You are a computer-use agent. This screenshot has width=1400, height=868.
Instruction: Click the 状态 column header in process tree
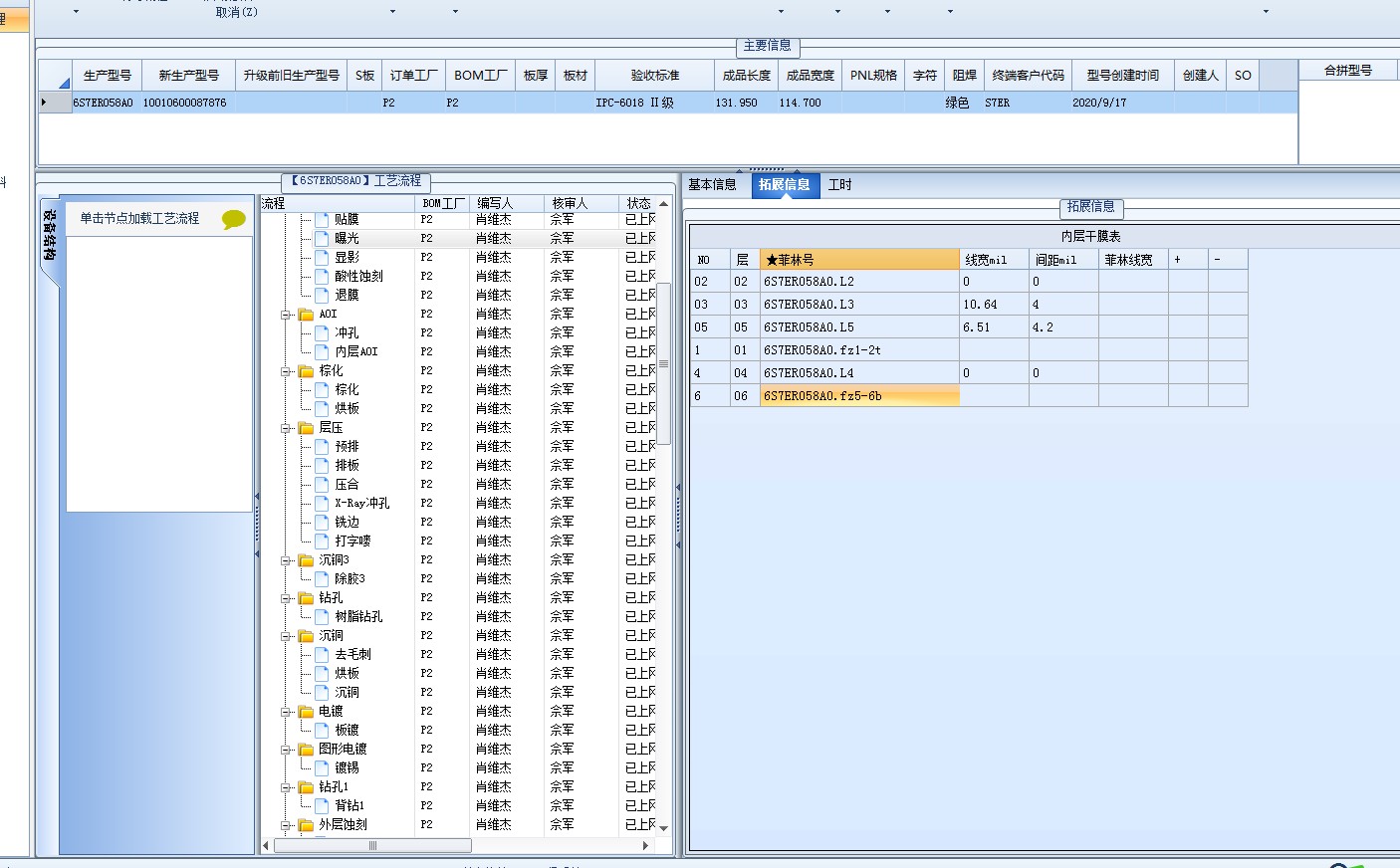638,203
